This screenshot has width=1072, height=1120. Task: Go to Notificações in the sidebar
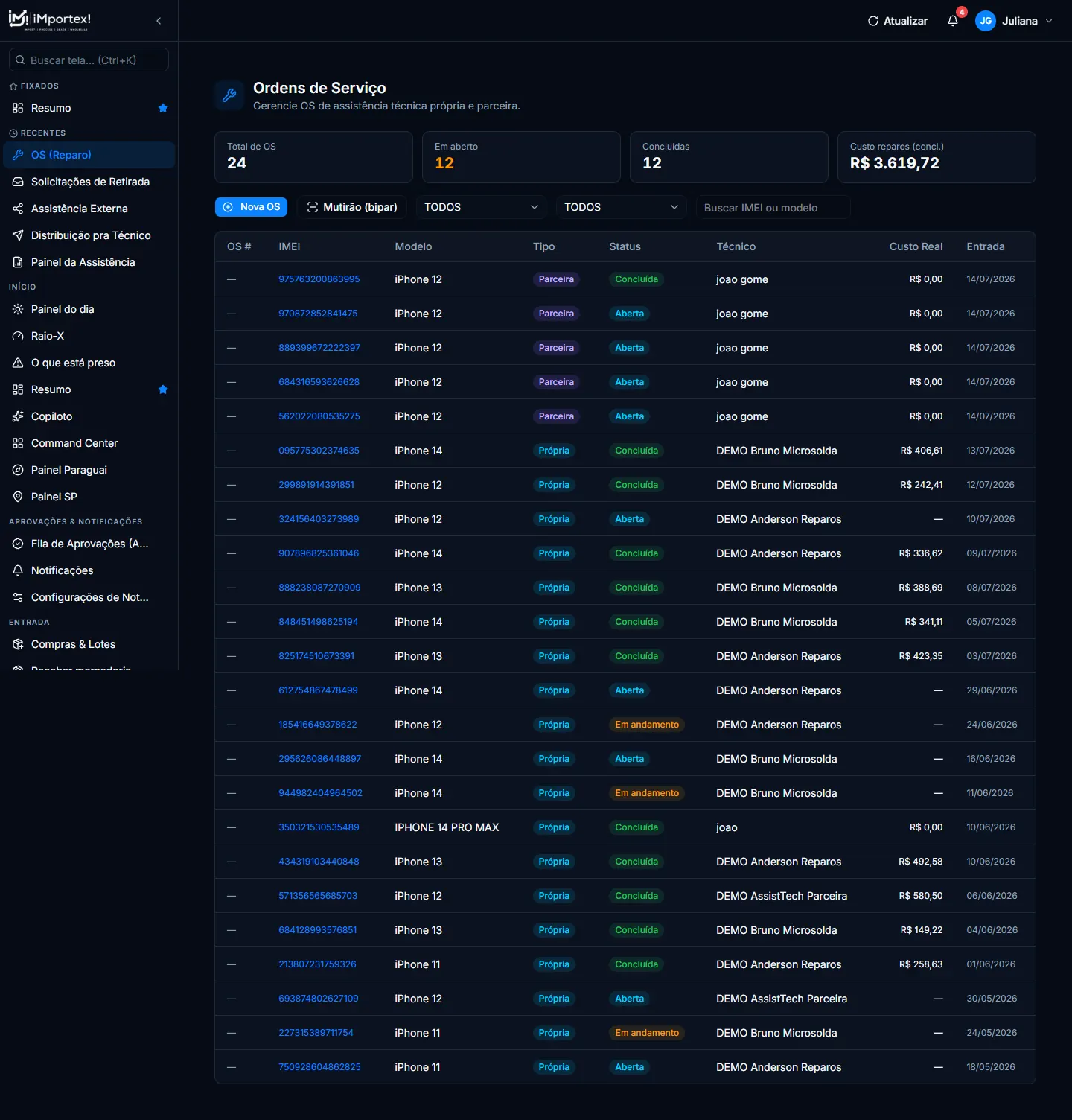click(89, 570)
